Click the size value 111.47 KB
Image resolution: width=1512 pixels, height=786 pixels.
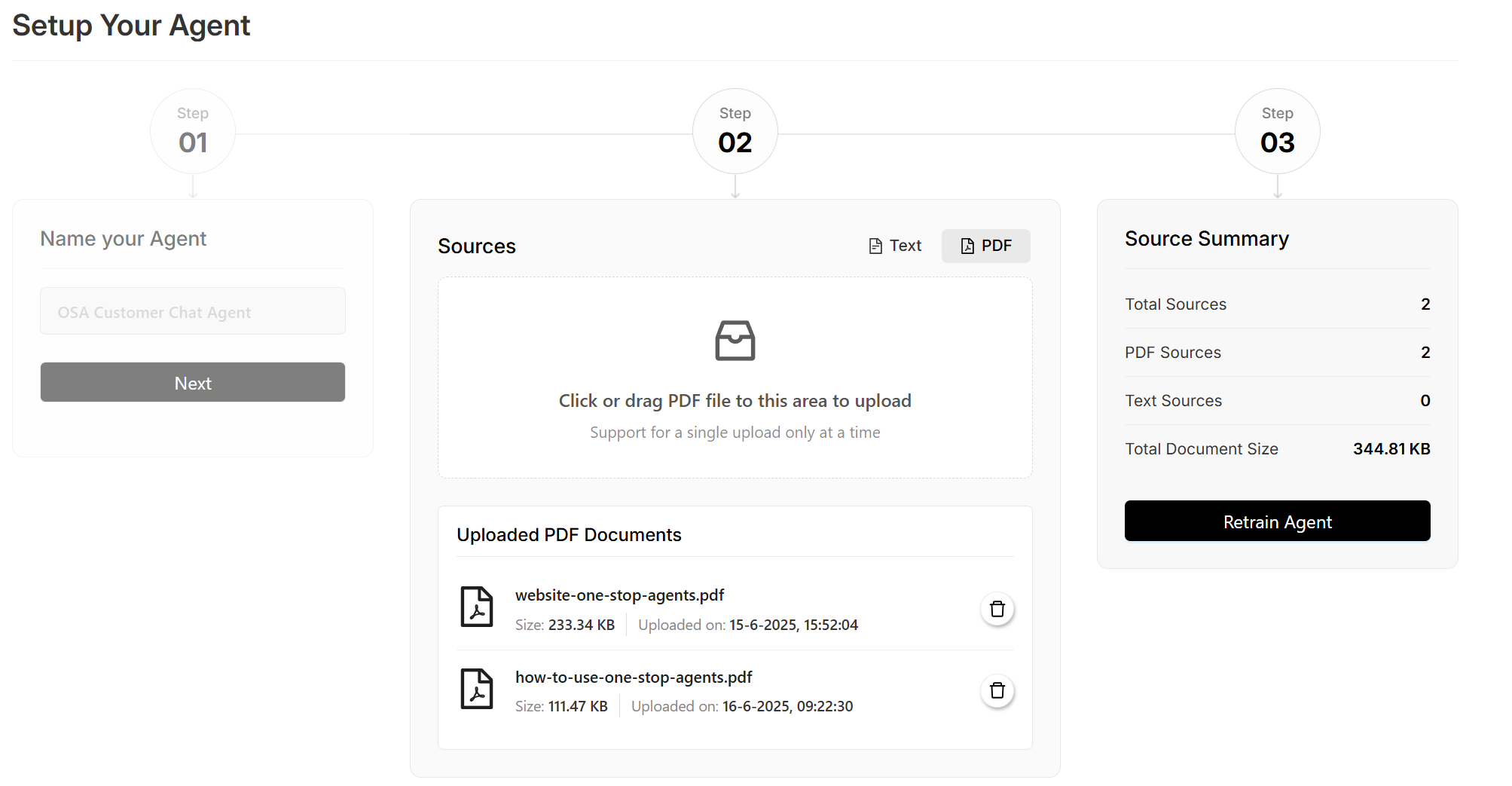pyautogui.click(x=578, y=706)
